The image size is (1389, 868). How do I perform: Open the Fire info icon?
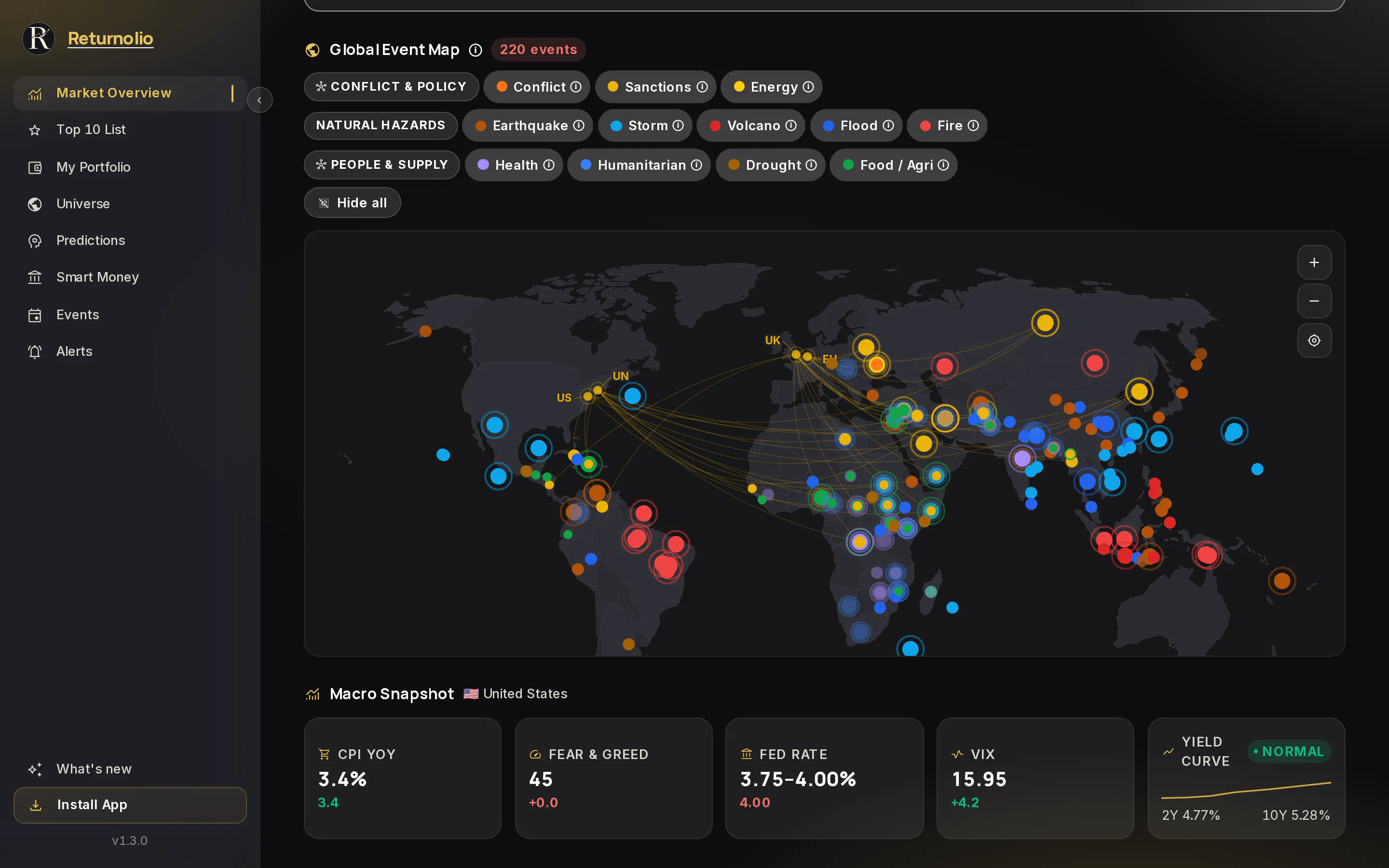pyautogui.click(x=973, y=125)
